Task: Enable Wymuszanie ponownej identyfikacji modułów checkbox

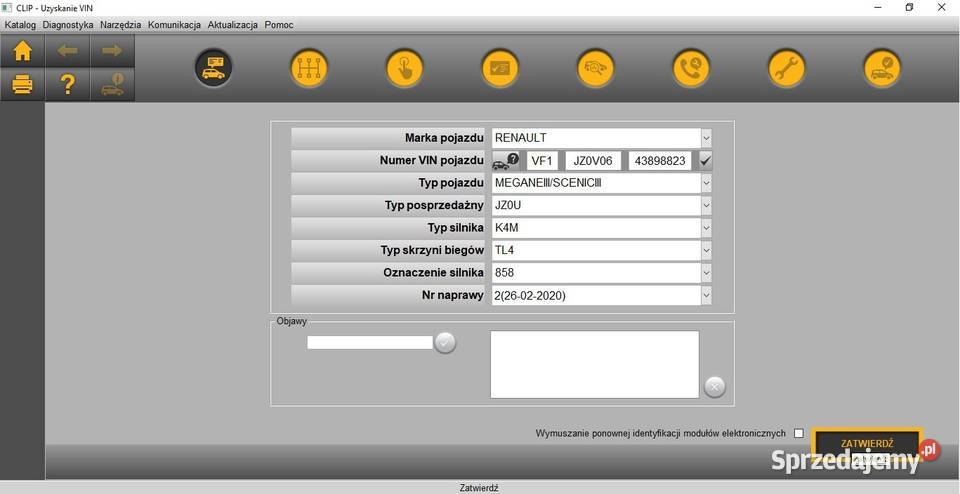Action: [x=798, y=433]
